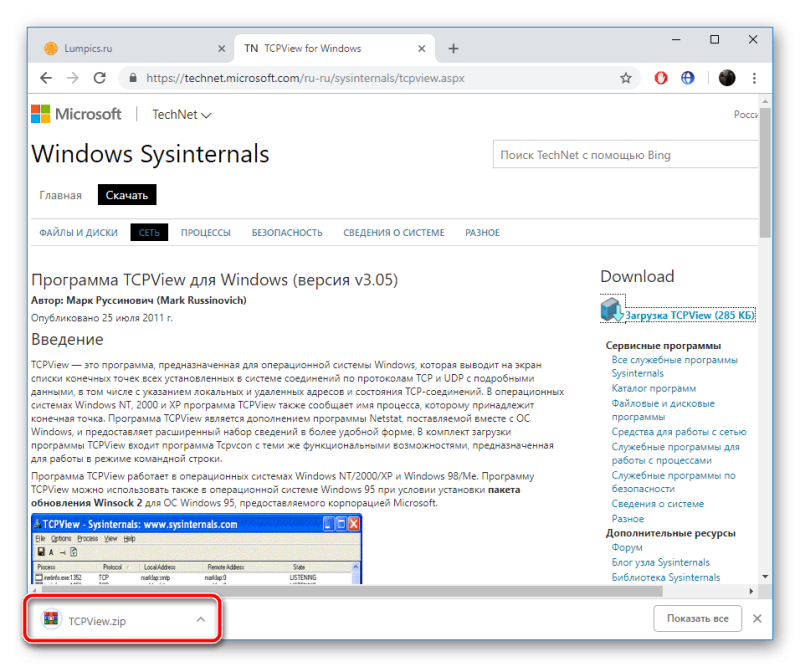Screen dimensions: 800x667
Task: Open the Скачать tab
Action: point(127,195)
